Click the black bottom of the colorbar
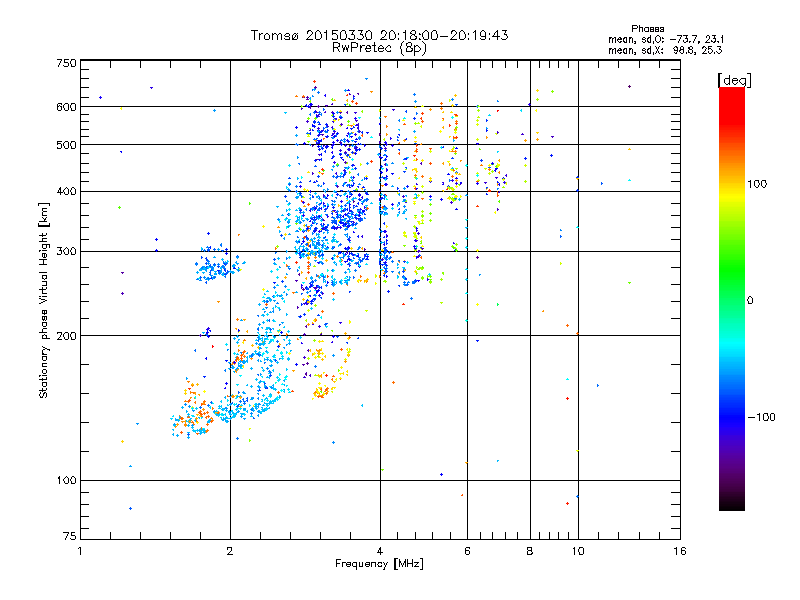Image resolution: width=800 pixels, height=600 pixels. click(732, 503)
